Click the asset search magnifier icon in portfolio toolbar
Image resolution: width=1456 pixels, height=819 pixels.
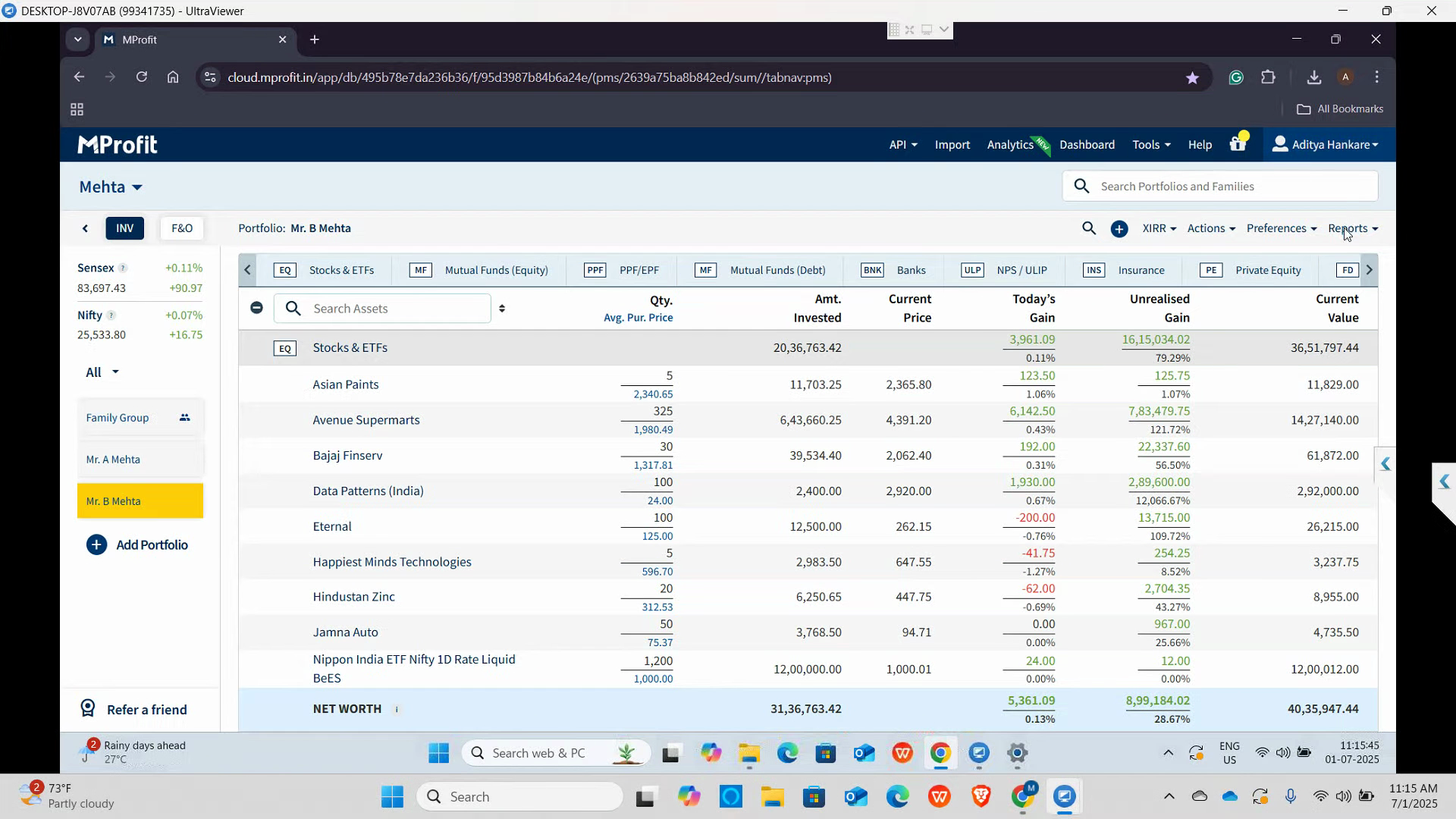click(1089, 228)
